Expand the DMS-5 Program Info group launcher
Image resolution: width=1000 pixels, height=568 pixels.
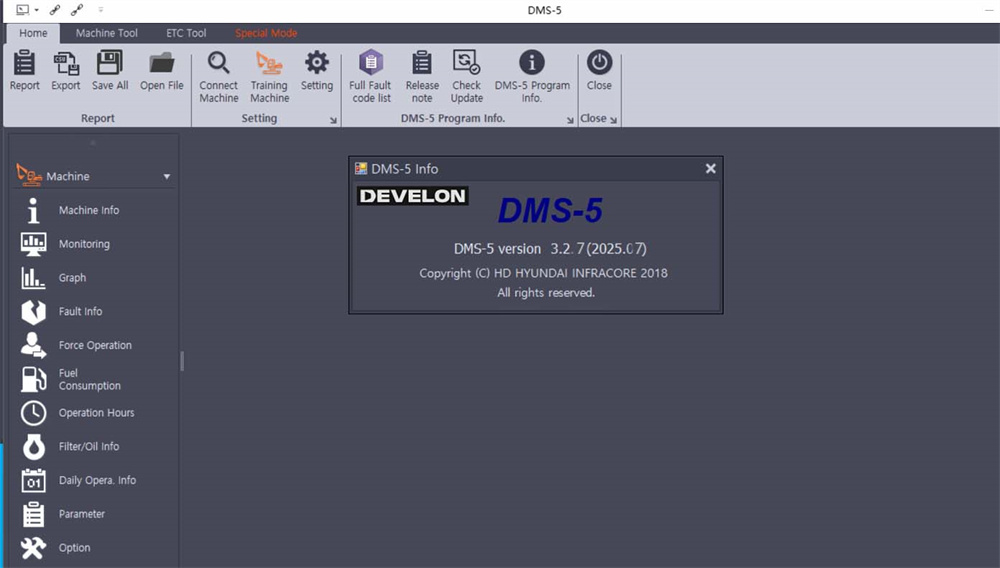(x=570, y=120)
